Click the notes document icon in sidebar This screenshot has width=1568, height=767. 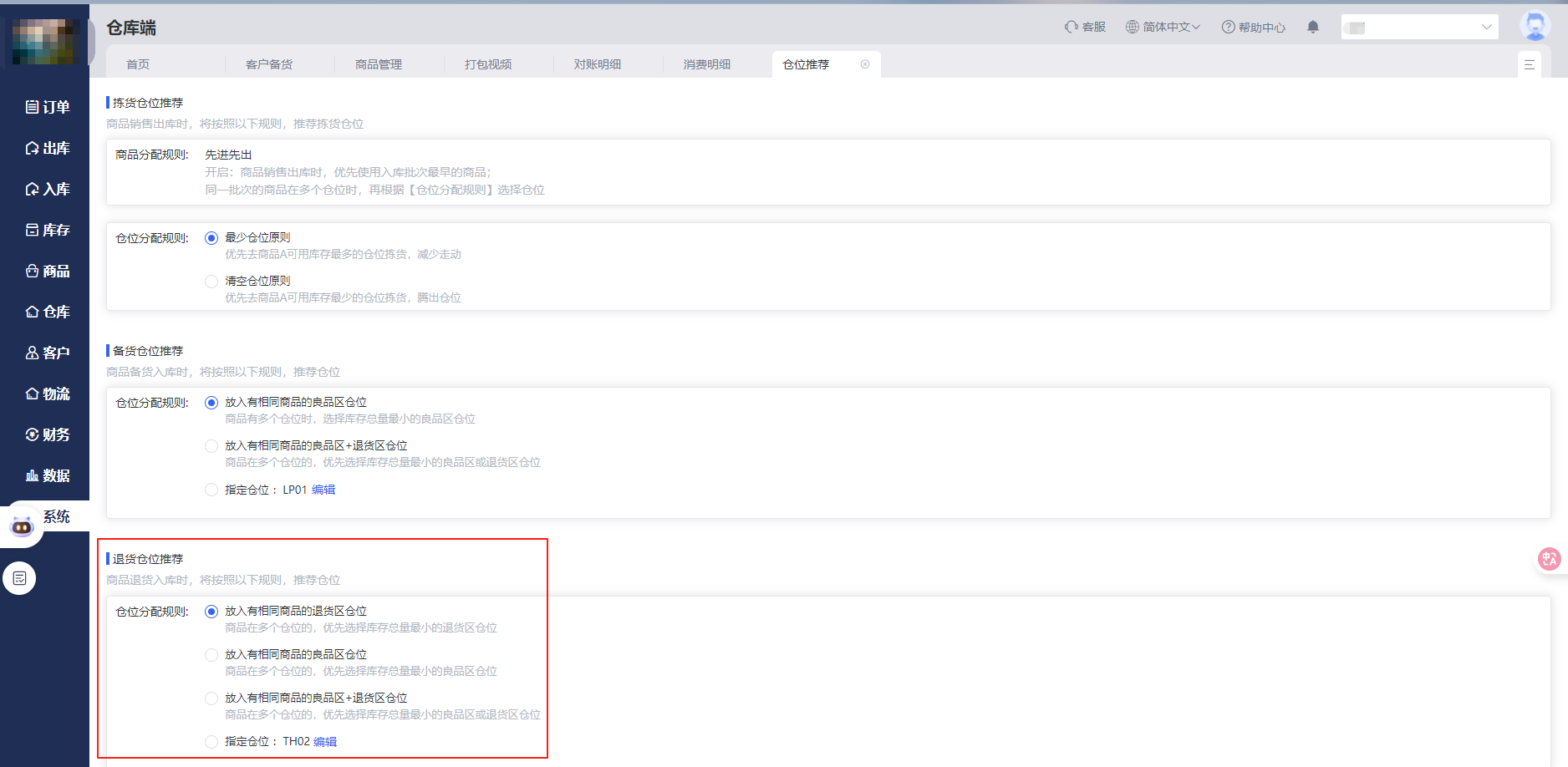[x=19, y=578]
